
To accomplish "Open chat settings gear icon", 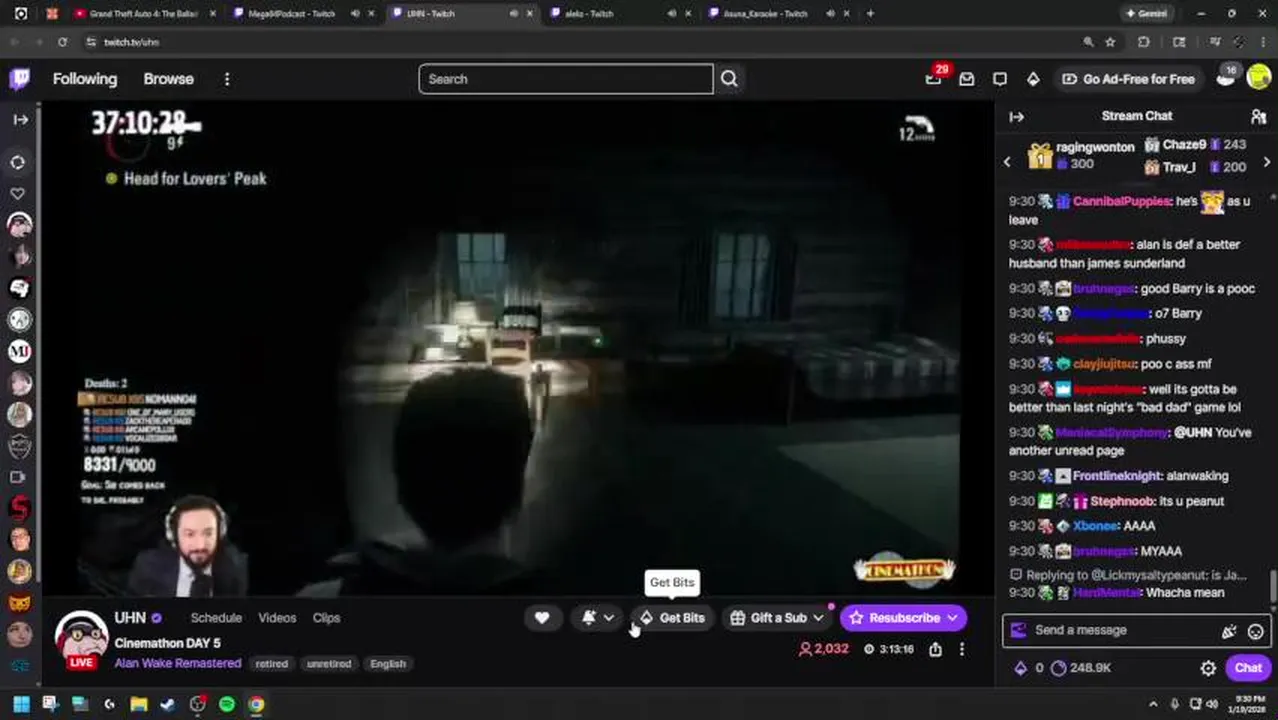I will click(x=1208, y=668).
